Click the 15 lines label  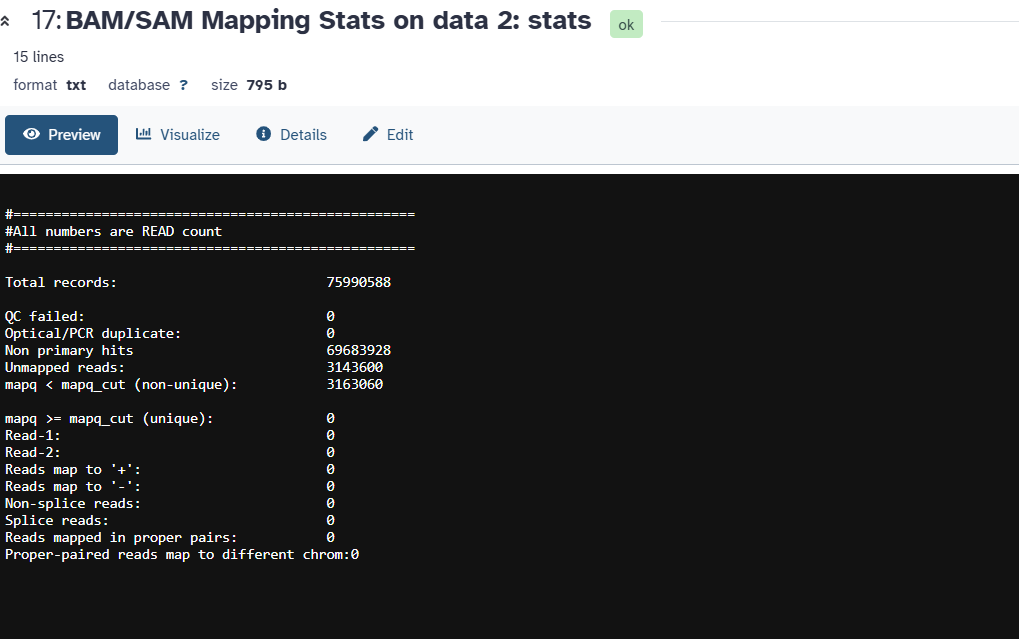point(39,57)
